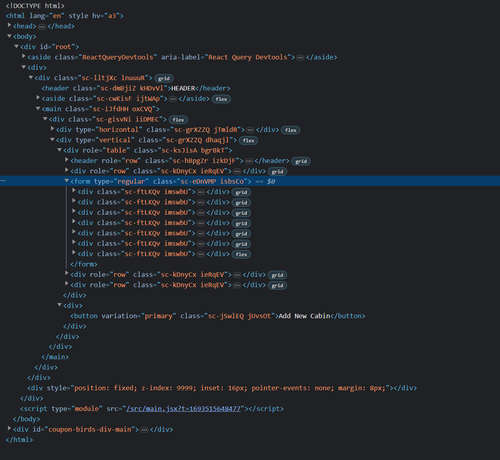Viewport: 500px width, 460px height.
Task: Collapse the div id="root" node
Action: (16, 46)
